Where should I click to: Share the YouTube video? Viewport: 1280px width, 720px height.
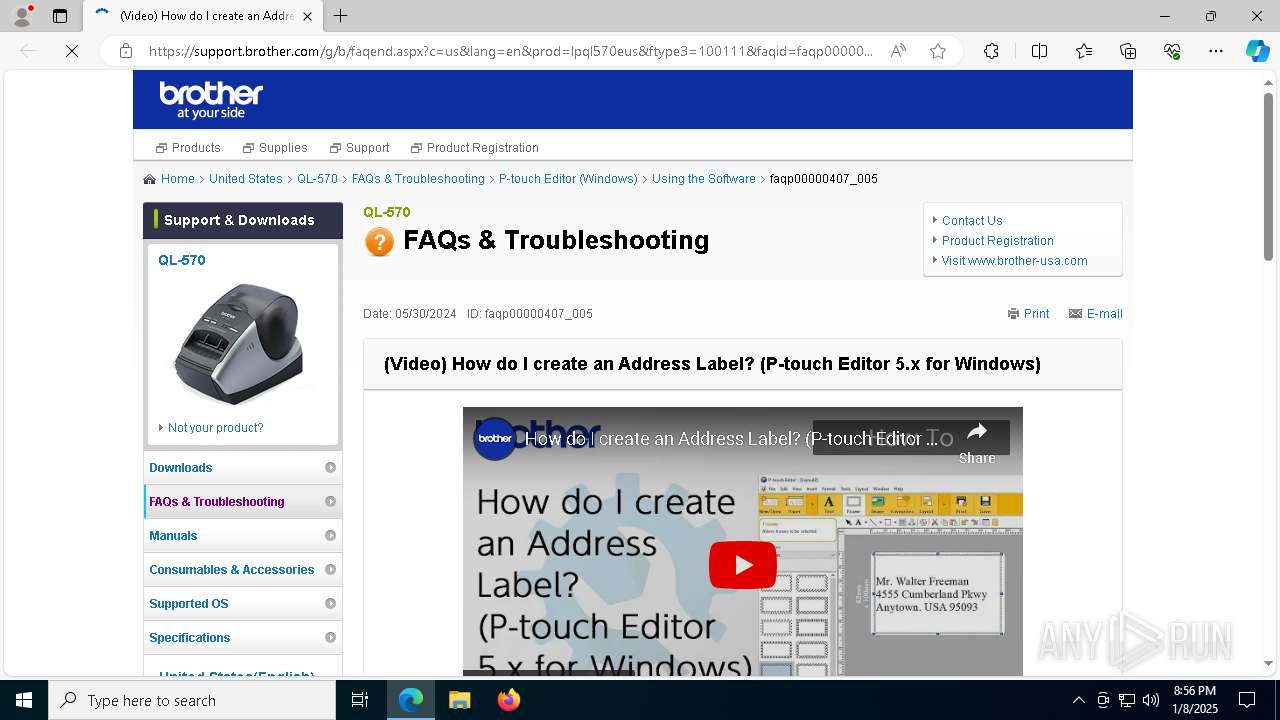977,441
